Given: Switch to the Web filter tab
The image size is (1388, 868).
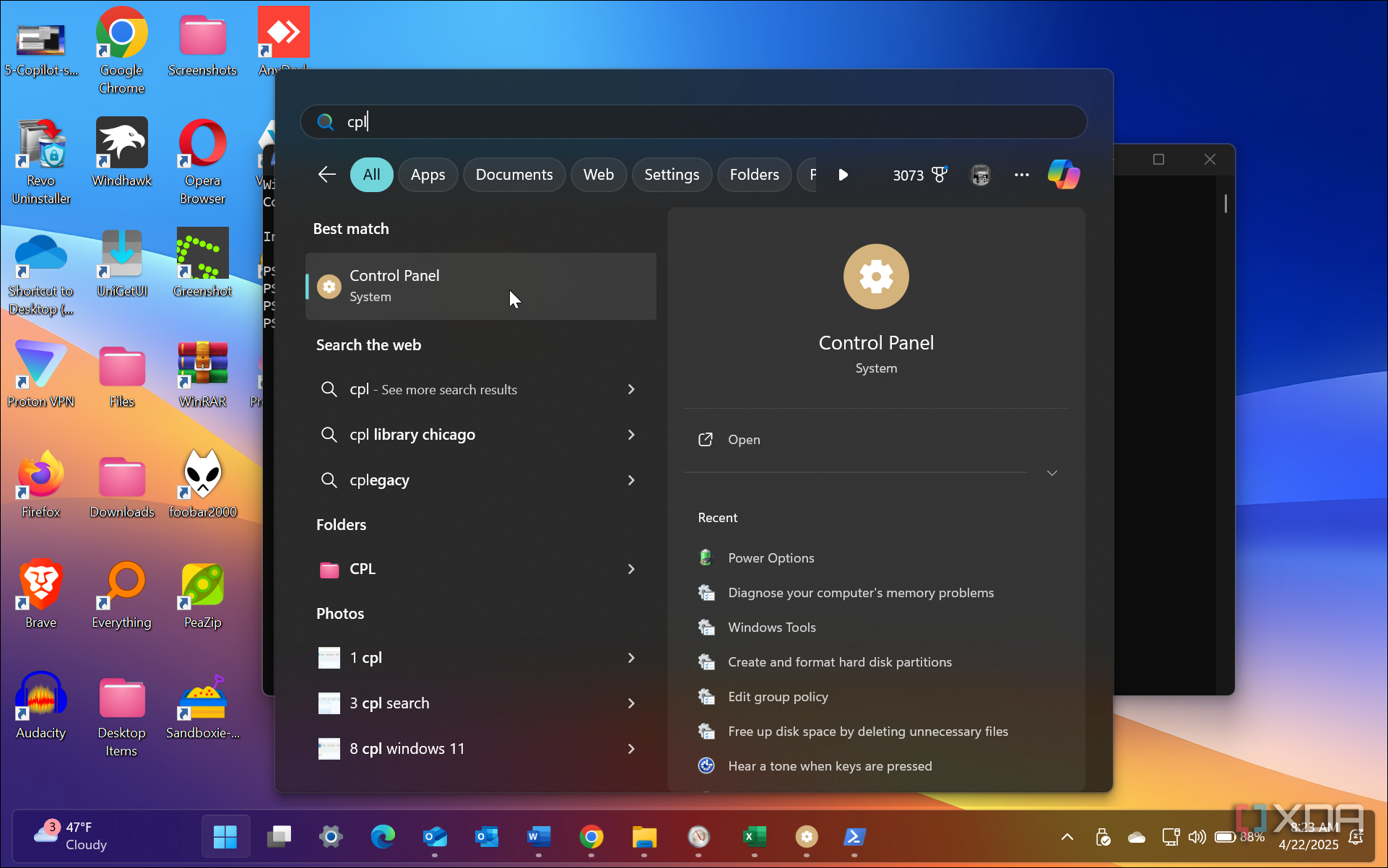Looking at the screenshot, I should click(x=599, y=175).
